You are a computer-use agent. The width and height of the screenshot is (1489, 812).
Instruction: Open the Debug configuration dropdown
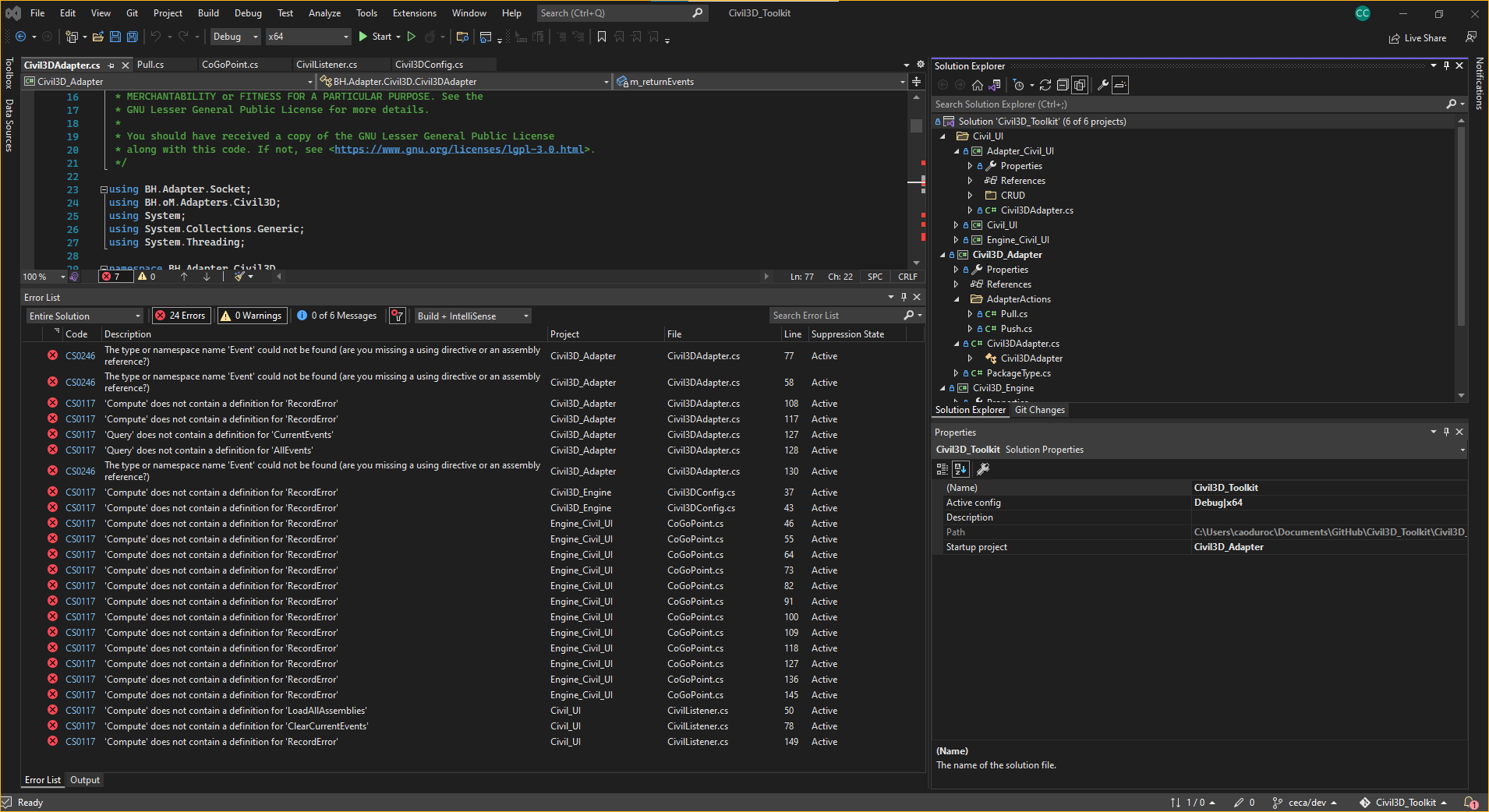pyautogui.click(x=235, y=37)
